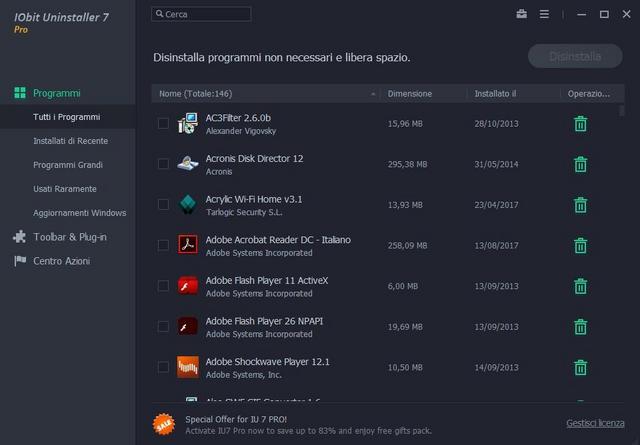Click the Alexander Vigovsky publisher text
640x445 pixels.
241,131
